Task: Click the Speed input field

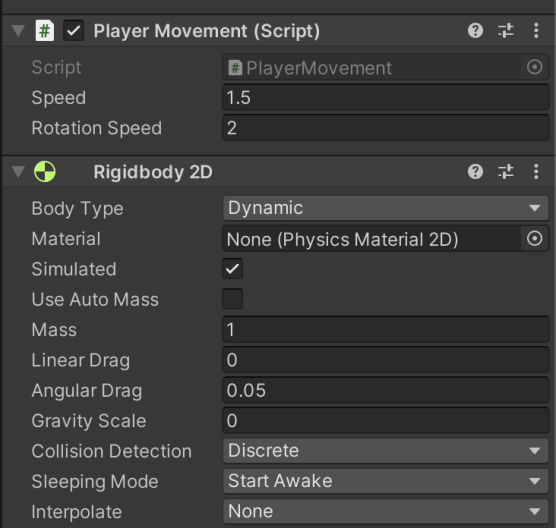Action: [386, 98]
